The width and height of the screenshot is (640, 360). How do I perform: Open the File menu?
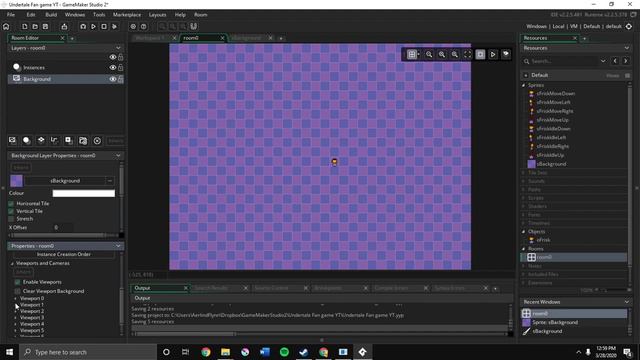point(11,15)
